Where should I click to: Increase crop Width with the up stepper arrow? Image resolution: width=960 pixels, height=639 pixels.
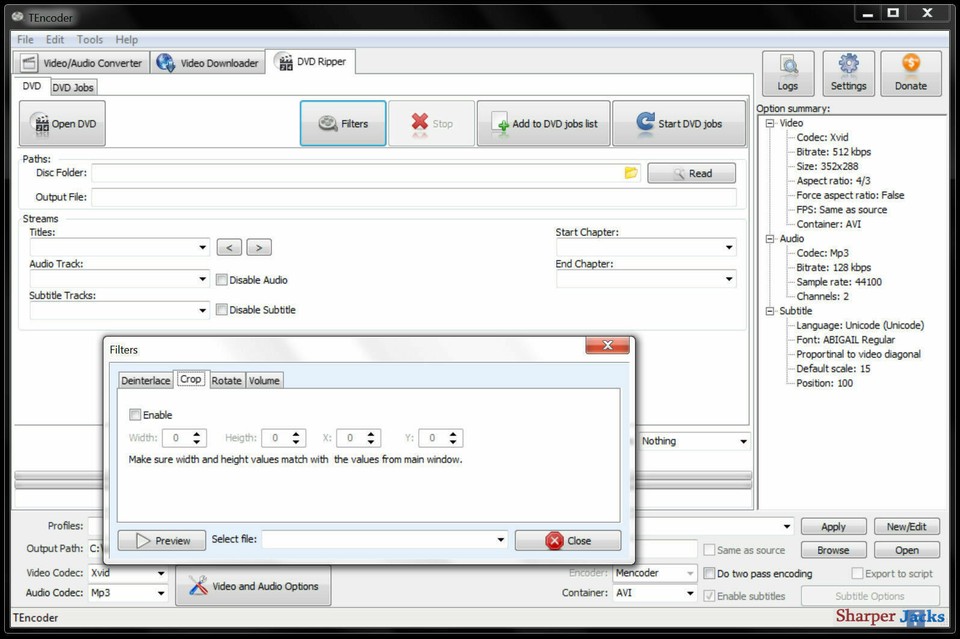coord(198,433)
